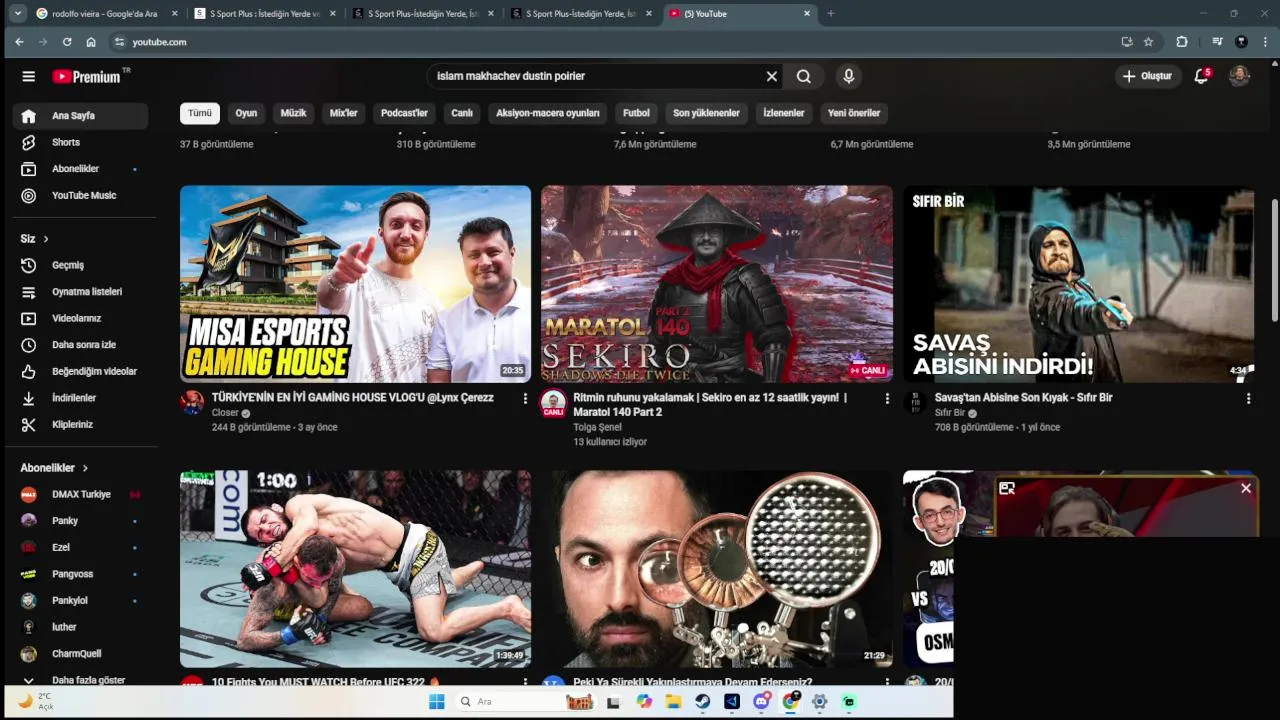Open the Chrome three-dot menu
The image size is (1280, 720).
pos(1265,42)
